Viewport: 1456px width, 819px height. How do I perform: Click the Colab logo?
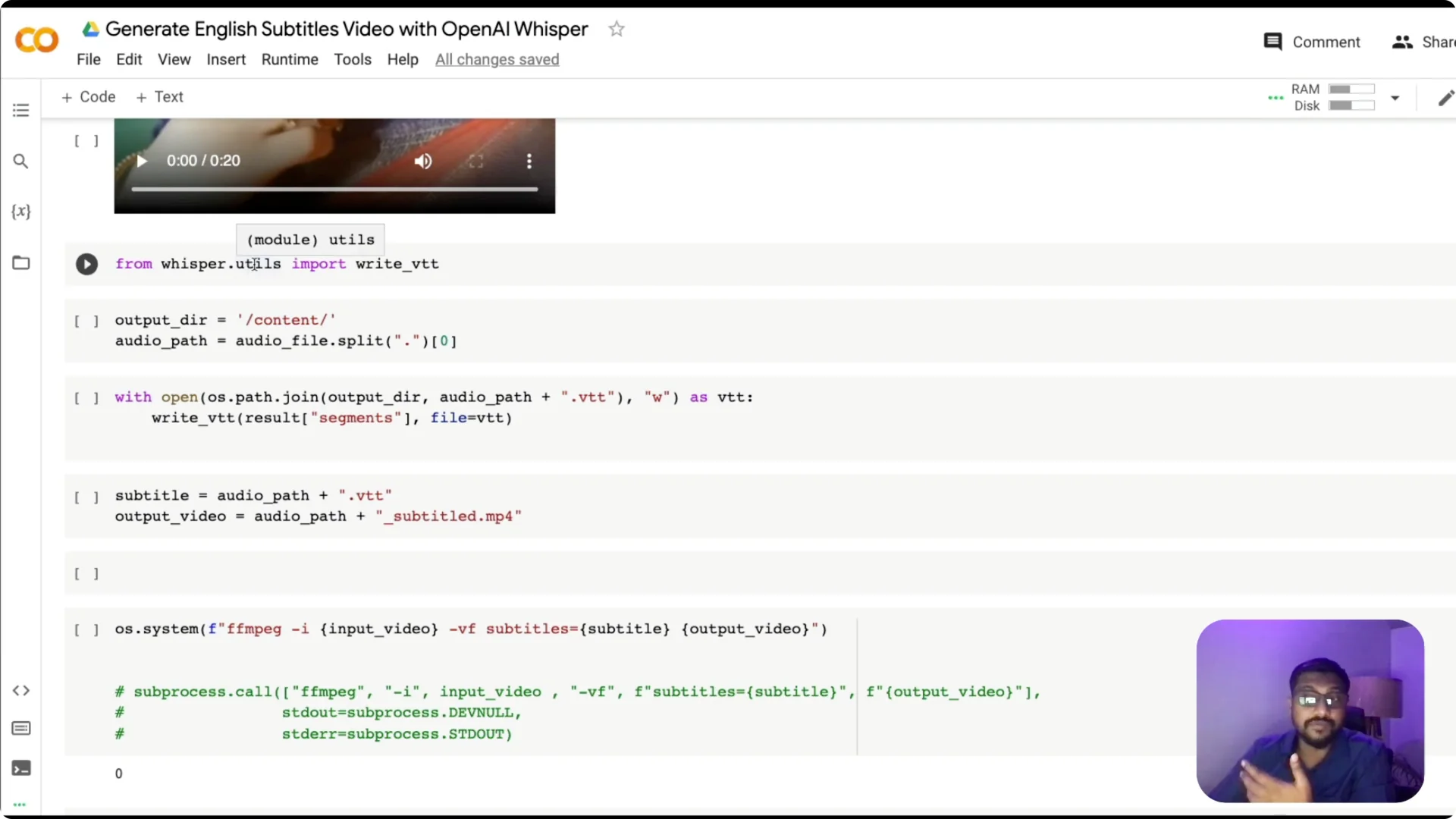click(x=36, y=40)
